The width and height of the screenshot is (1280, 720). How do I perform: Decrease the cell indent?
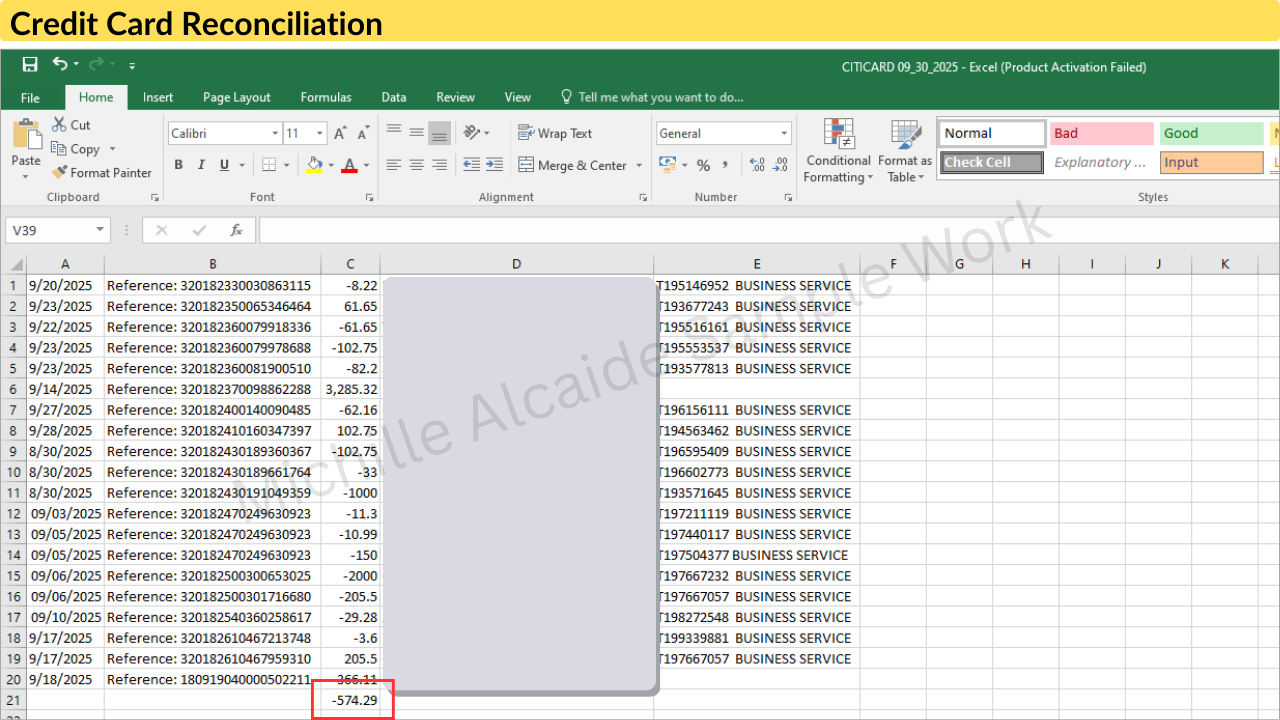coord(471,165)
